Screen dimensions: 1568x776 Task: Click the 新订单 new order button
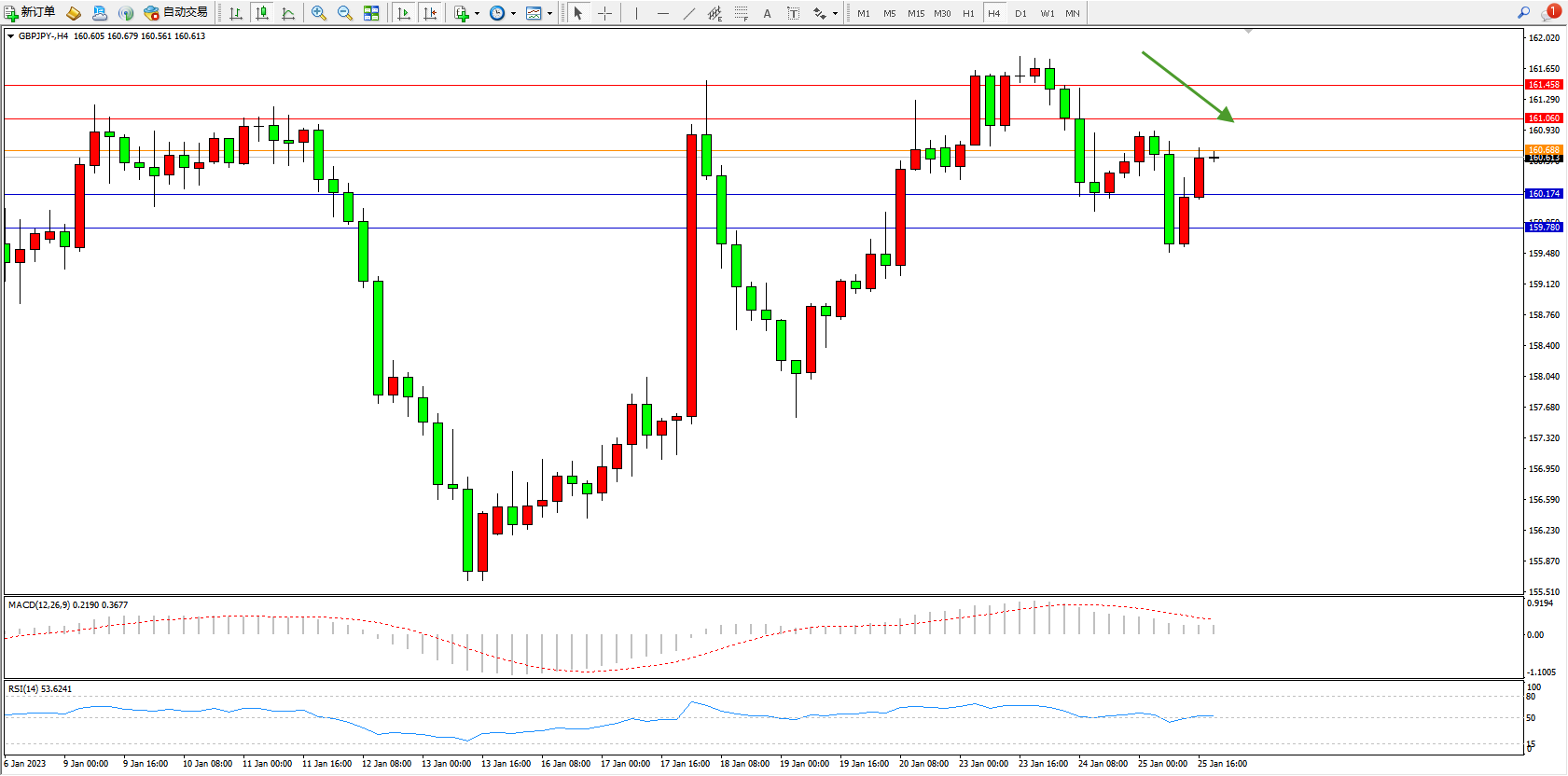pyautogui.click(x=30, y=12)
